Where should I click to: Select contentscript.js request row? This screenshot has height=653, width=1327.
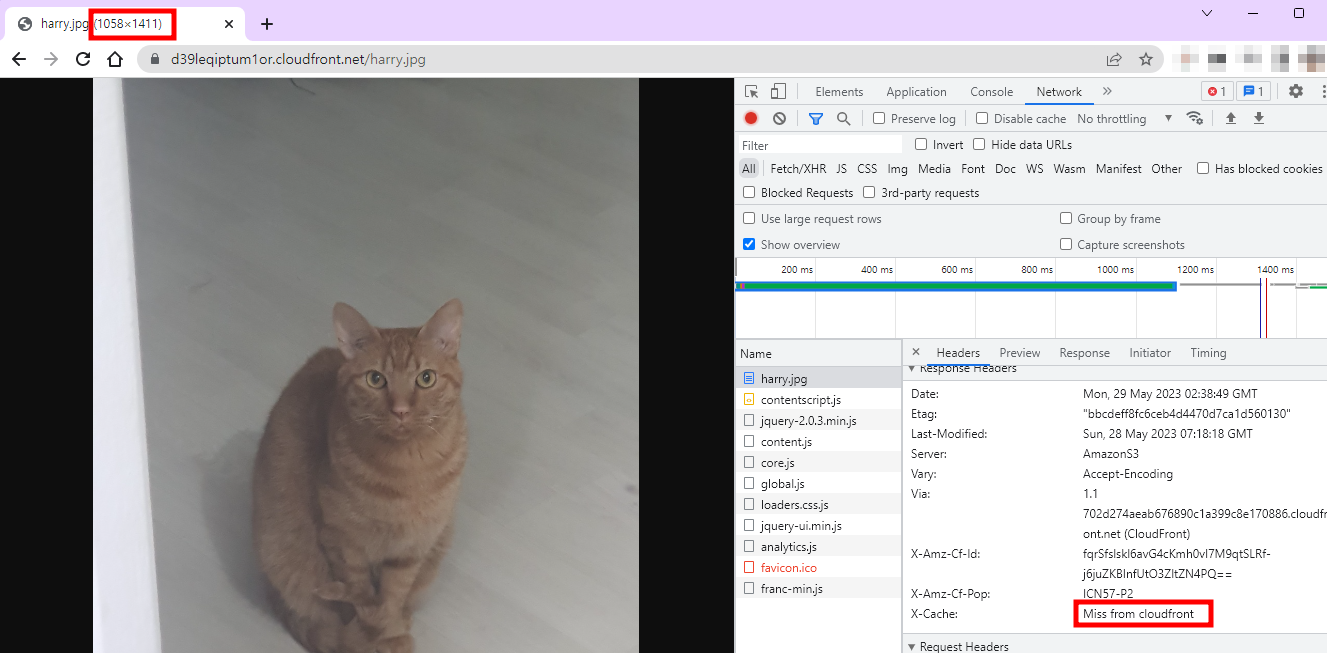pos(819,399)
